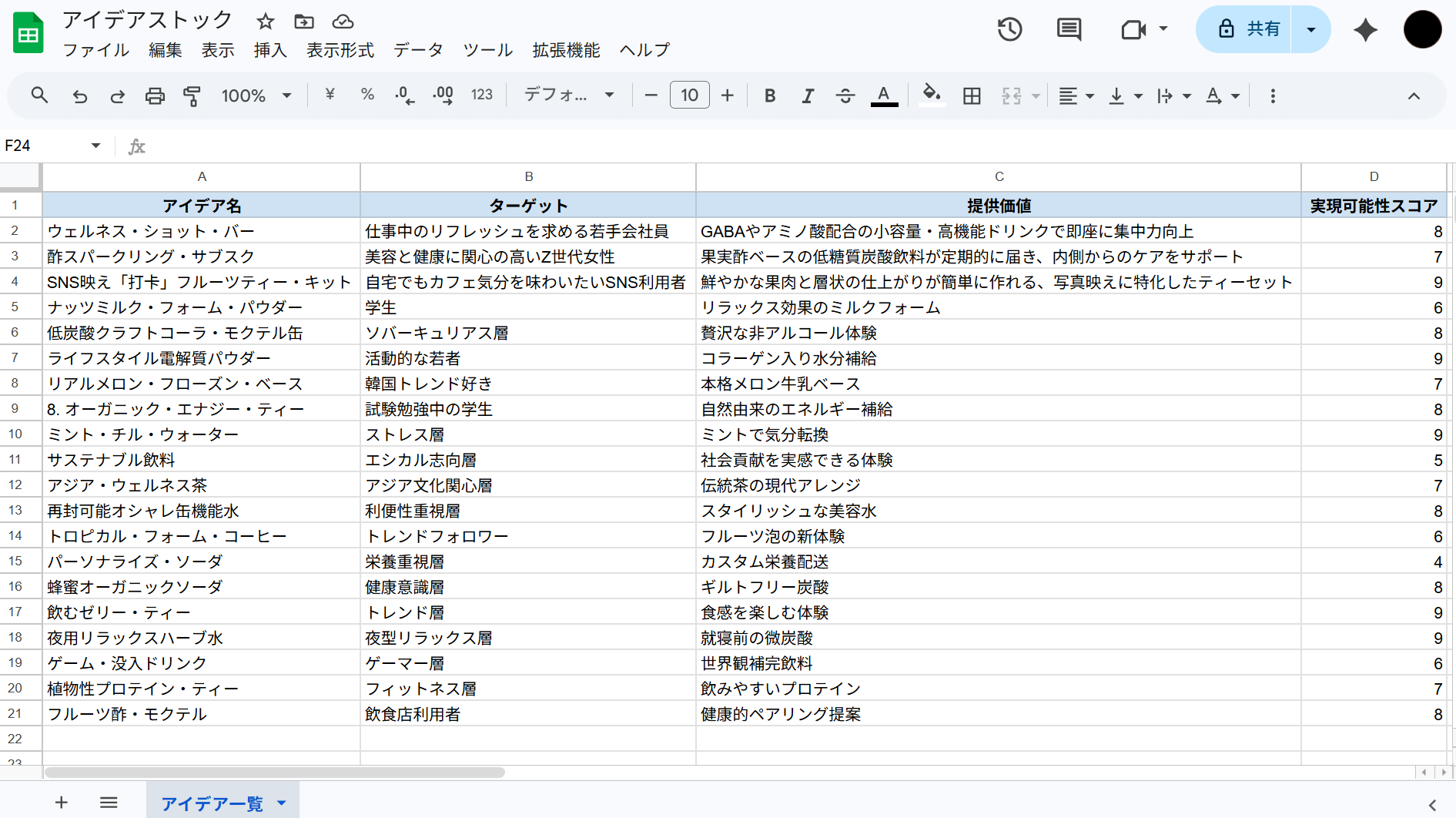Expand the share options dropdown arrow
Screen dimensions: 1456x818
1310,29
